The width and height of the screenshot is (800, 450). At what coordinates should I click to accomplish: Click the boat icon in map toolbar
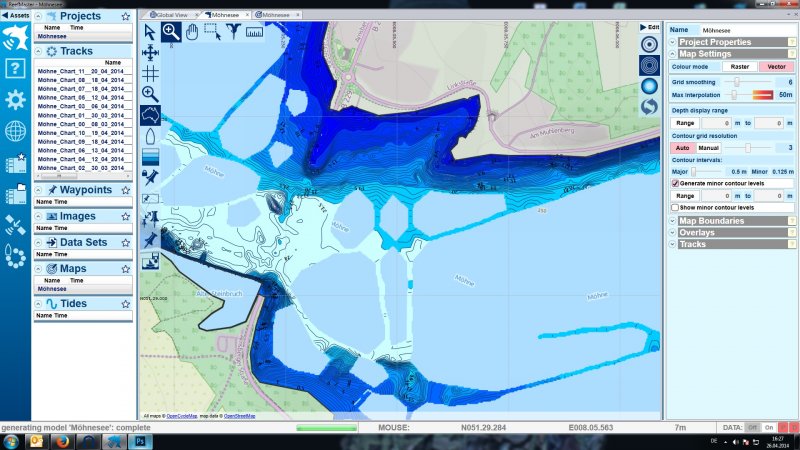coord(150,136)
